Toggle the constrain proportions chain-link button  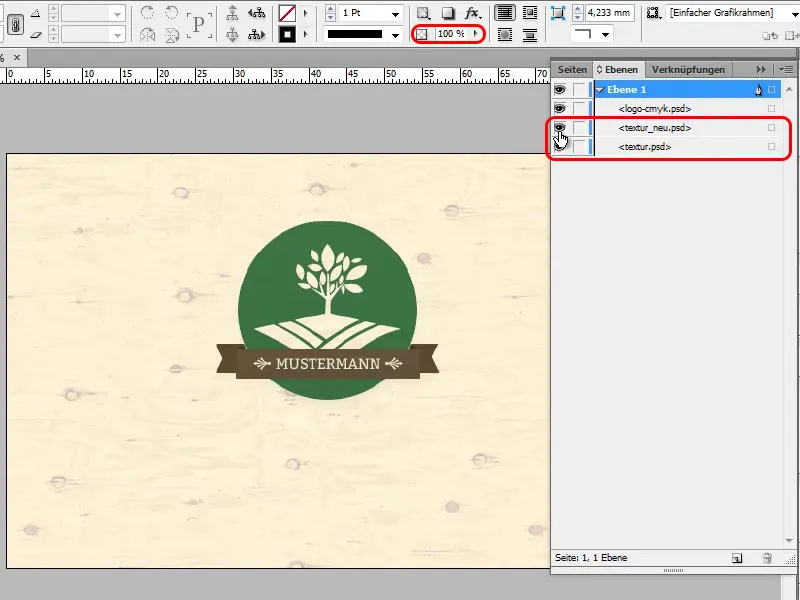click(16, 24)
